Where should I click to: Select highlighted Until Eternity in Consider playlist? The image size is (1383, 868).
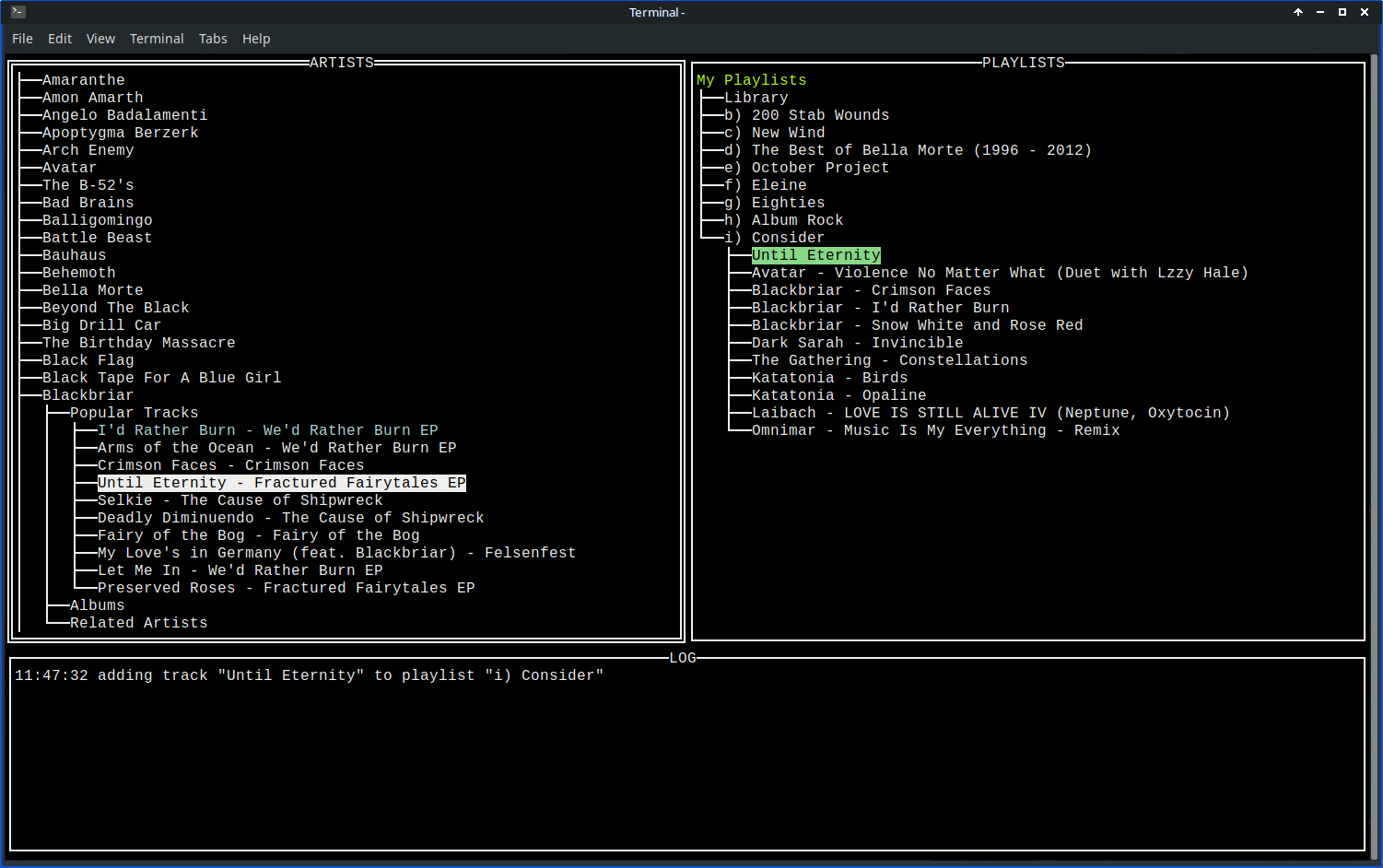click(x=815, y=255)
